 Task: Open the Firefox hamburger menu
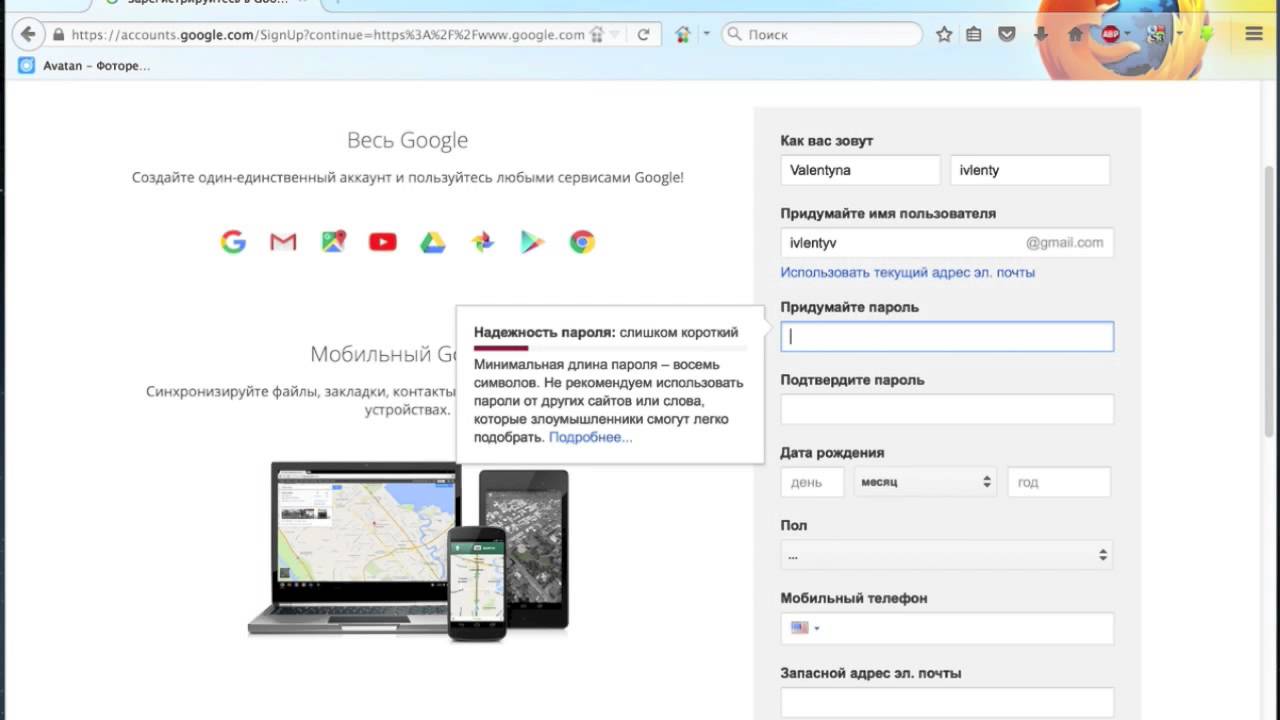(x=1254, y=34)
